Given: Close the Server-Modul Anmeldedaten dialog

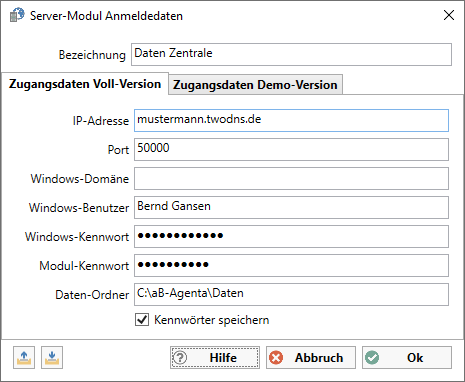Looking at the screenshot, I should point(449,15).
